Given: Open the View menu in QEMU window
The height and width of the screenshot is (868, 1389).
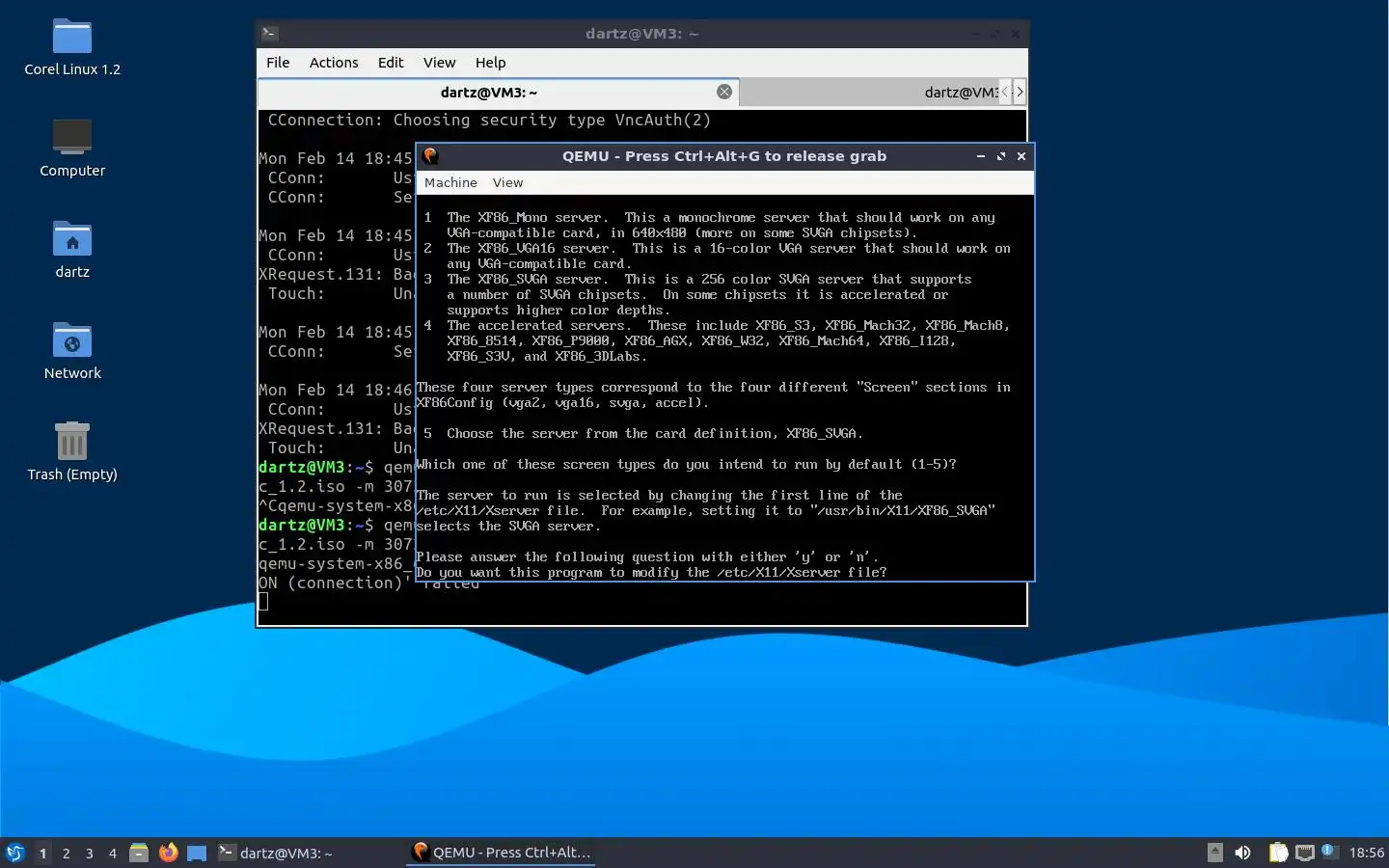Looking at the screenshot, I should tap(507, 182).
